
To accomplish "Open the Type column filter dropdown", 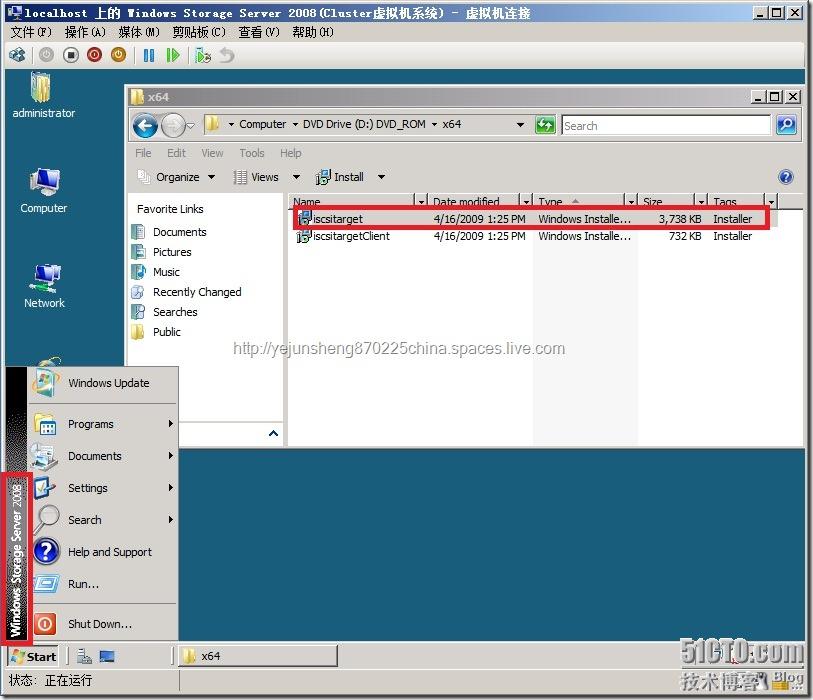I will pyautogui.click(x=631, y=201).
